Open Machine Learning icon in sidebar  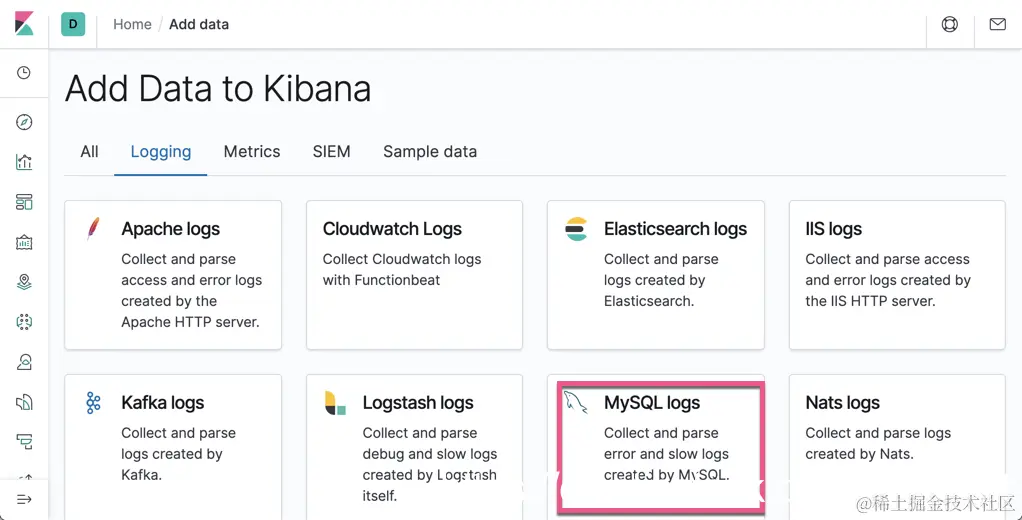click(x=24, y=322)
